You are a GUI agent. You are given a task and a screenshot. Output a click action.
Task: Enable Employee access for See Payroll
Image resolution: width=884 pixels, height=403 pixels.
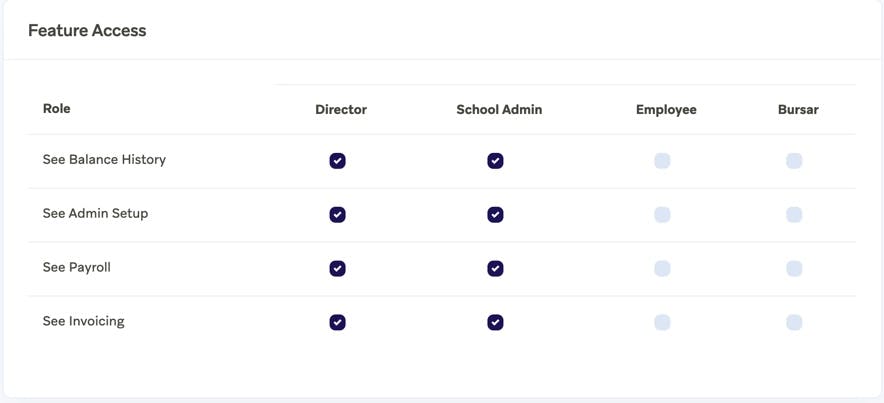[x=662, y=269]
